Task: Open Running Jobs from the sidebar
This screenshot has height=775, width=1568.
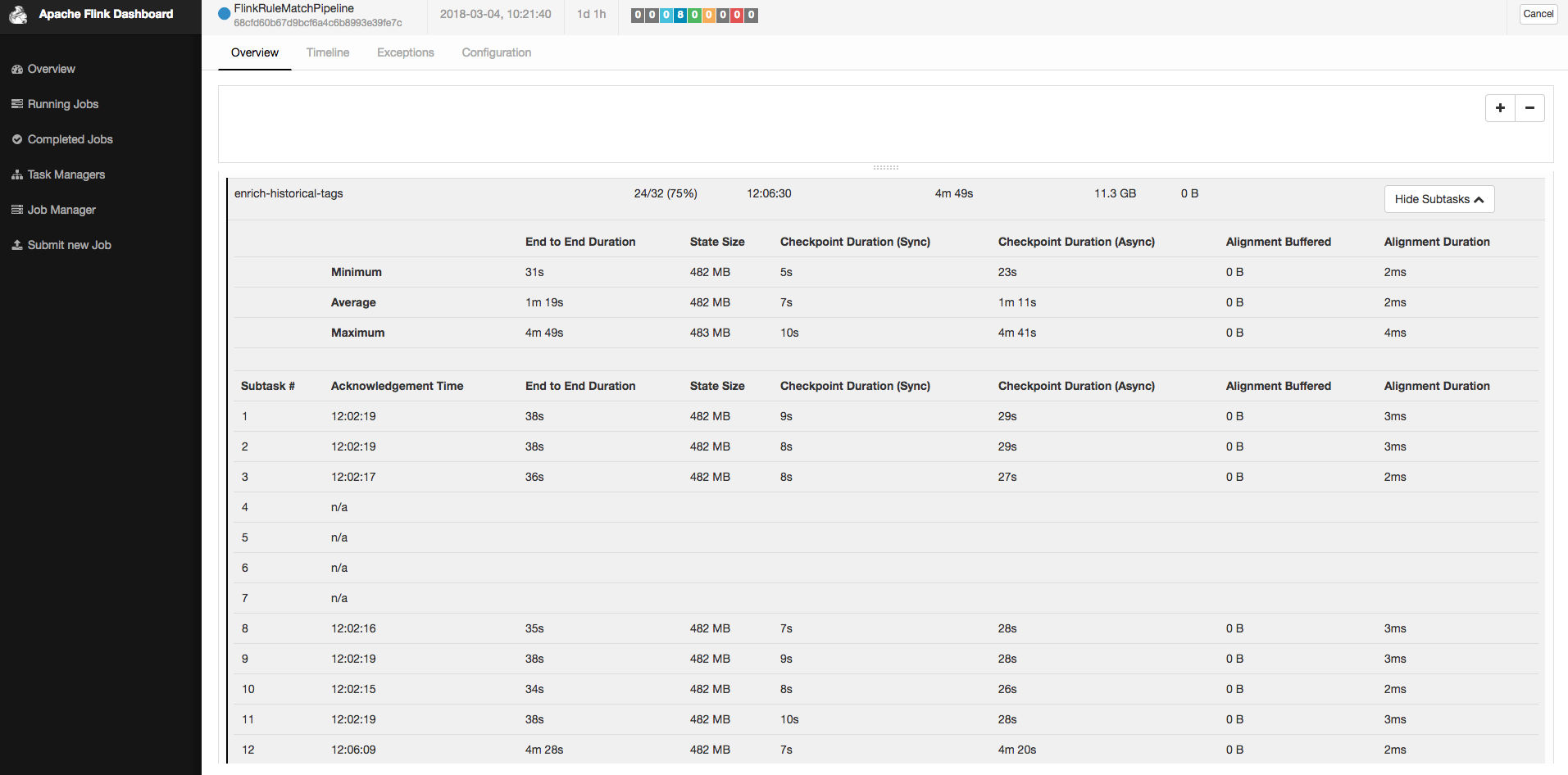Action: click(x=63, y=104)
